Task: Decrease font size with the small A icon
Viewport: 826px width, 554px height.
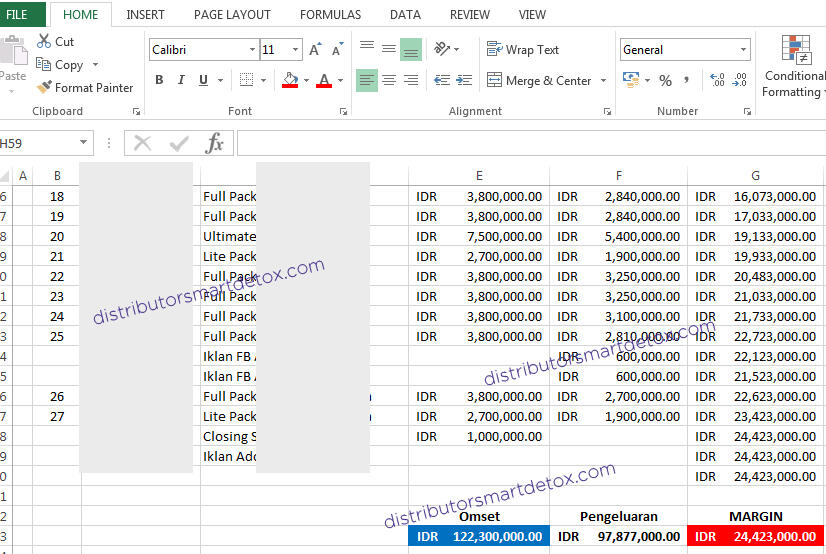Action: (x=337, y=50)
